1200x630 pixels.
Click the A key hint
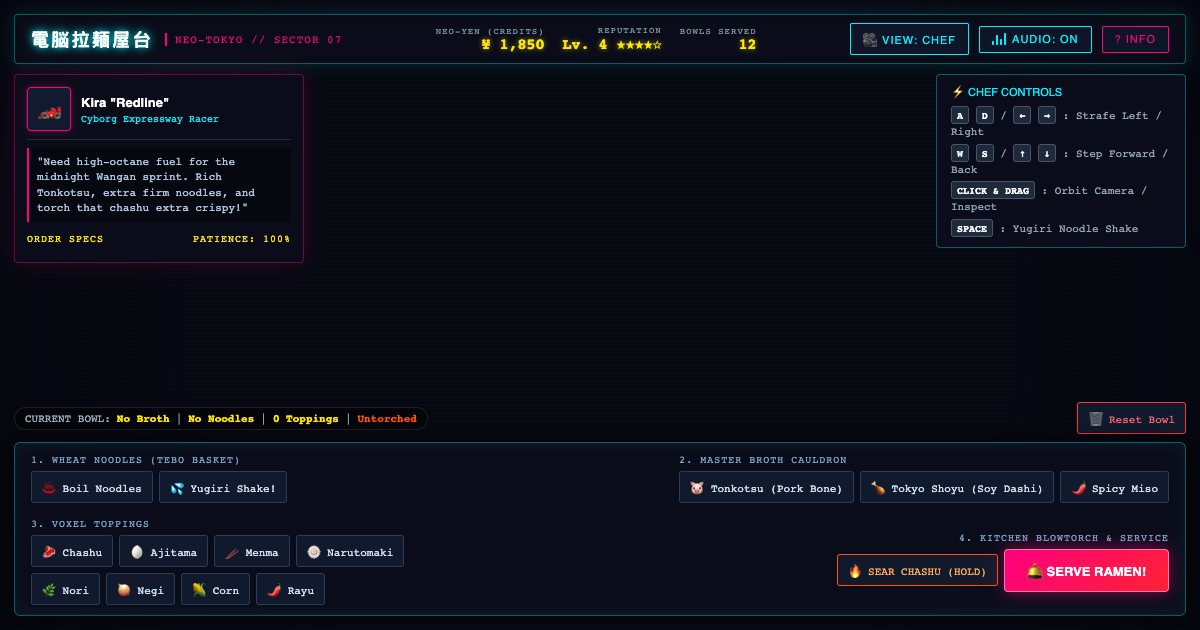(960, 115)
